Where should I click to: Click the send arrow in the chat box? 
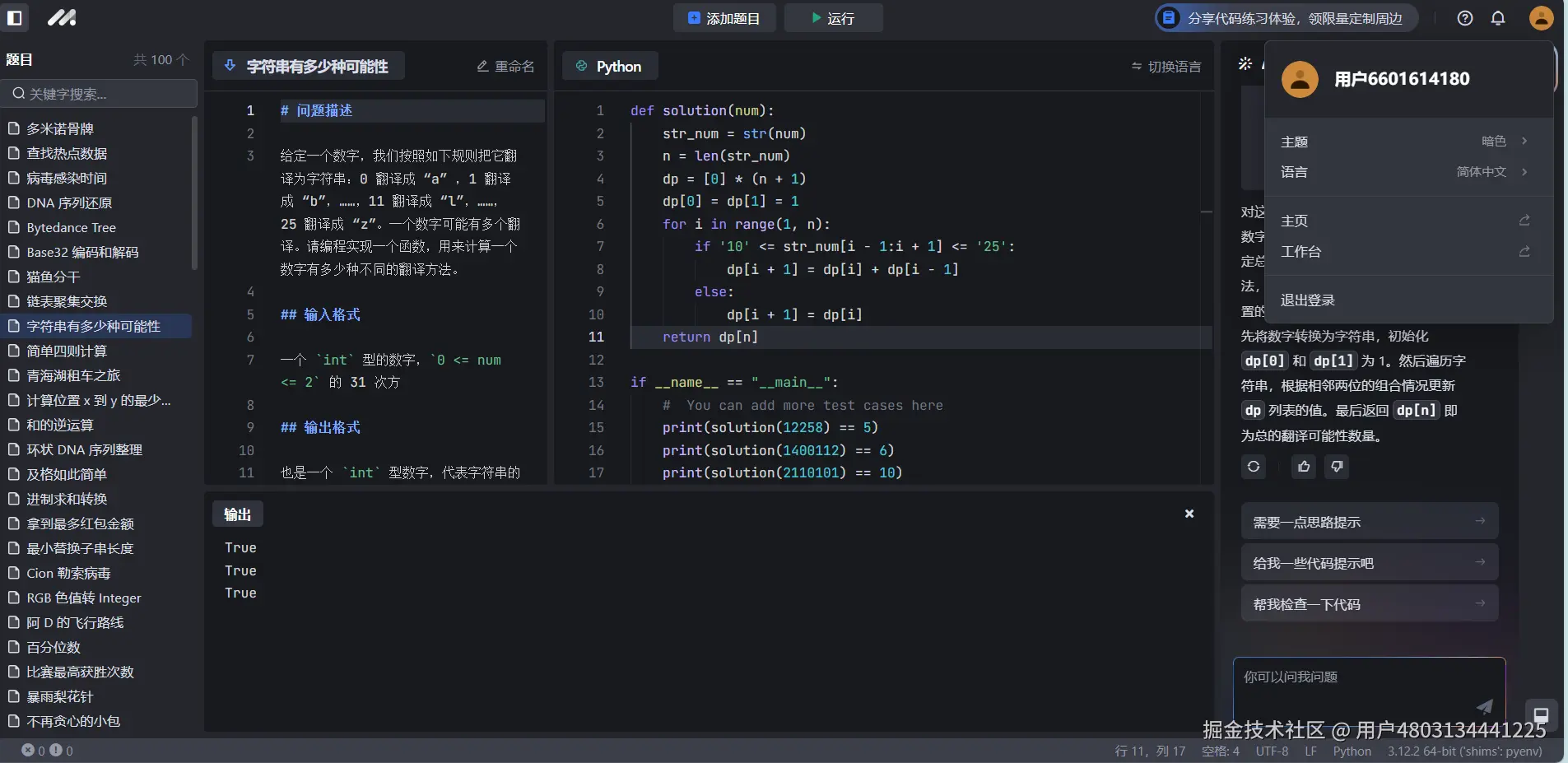click(x=1483, y=705)
